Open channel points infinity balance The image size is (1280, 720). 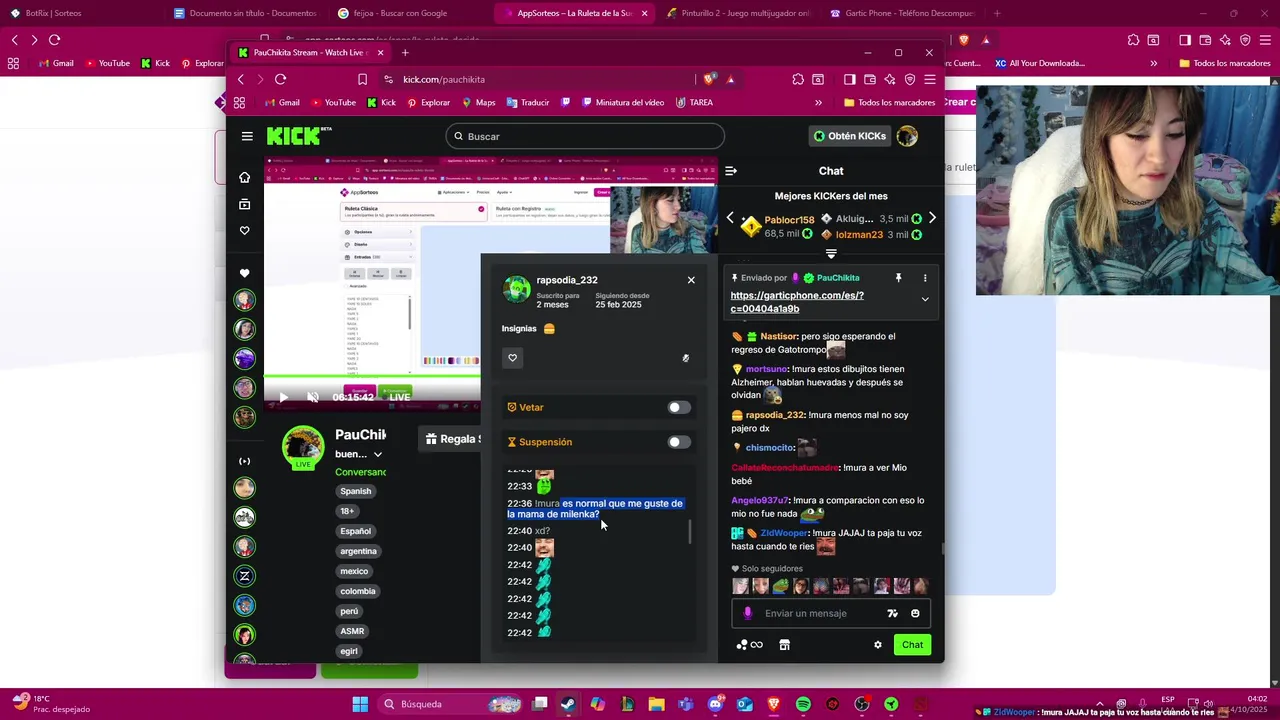coord(750,645)
